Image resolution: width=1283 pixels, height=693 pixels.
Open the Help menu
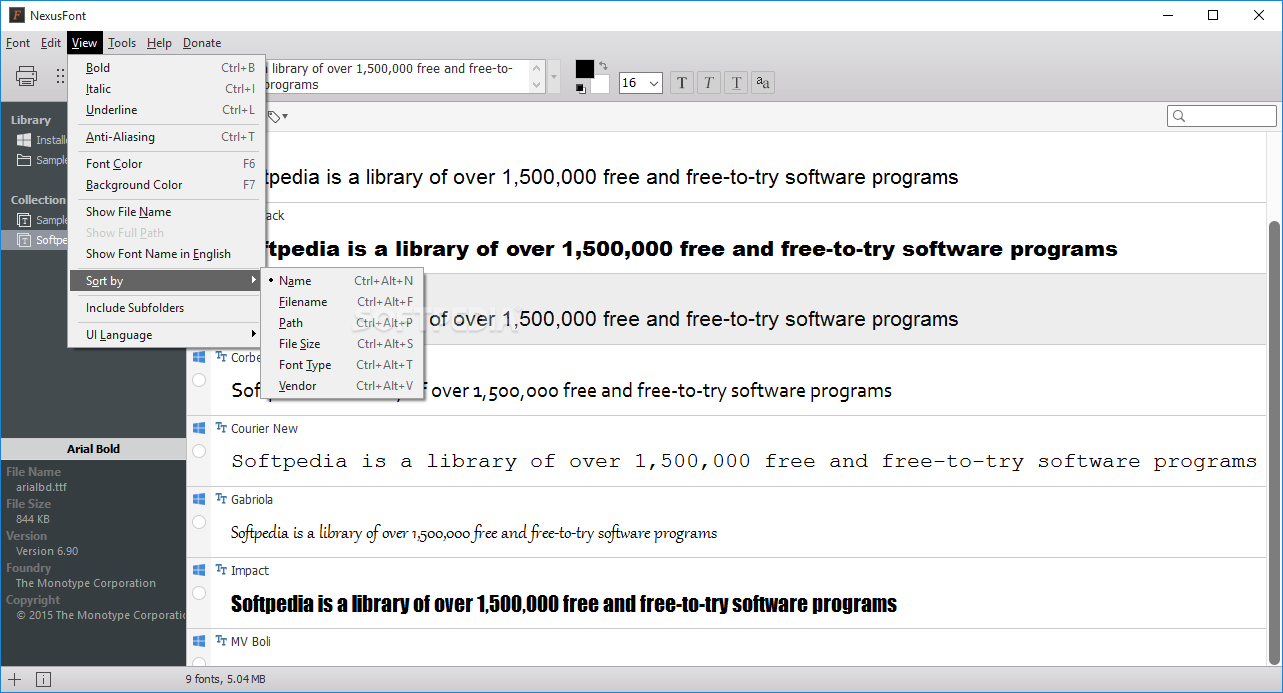(x=159, y=43)
